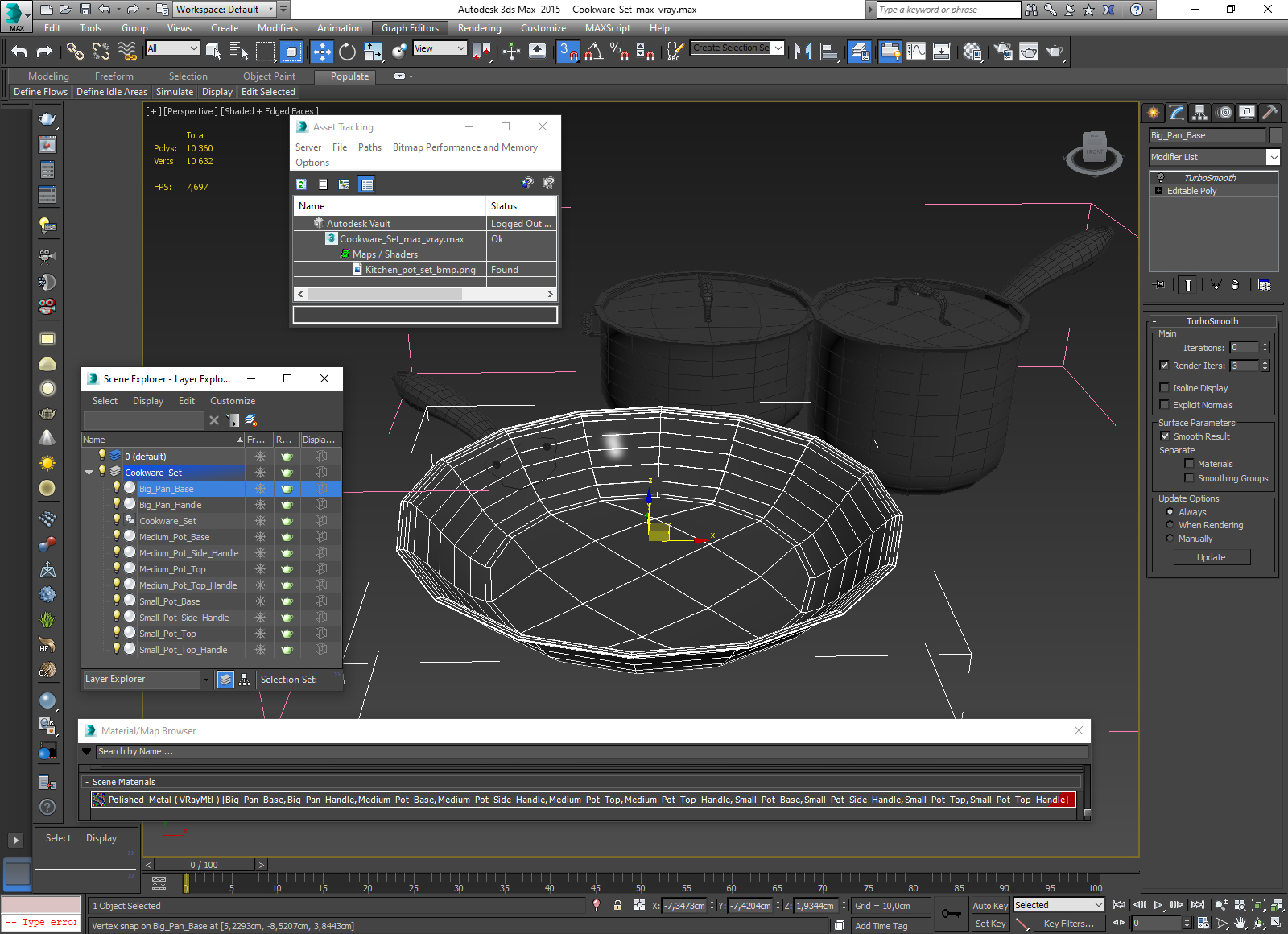This screenshot has height=934, width=1288.
Task: Click Pin Stack icon under modifier stack
Action: pos(1159,284)
